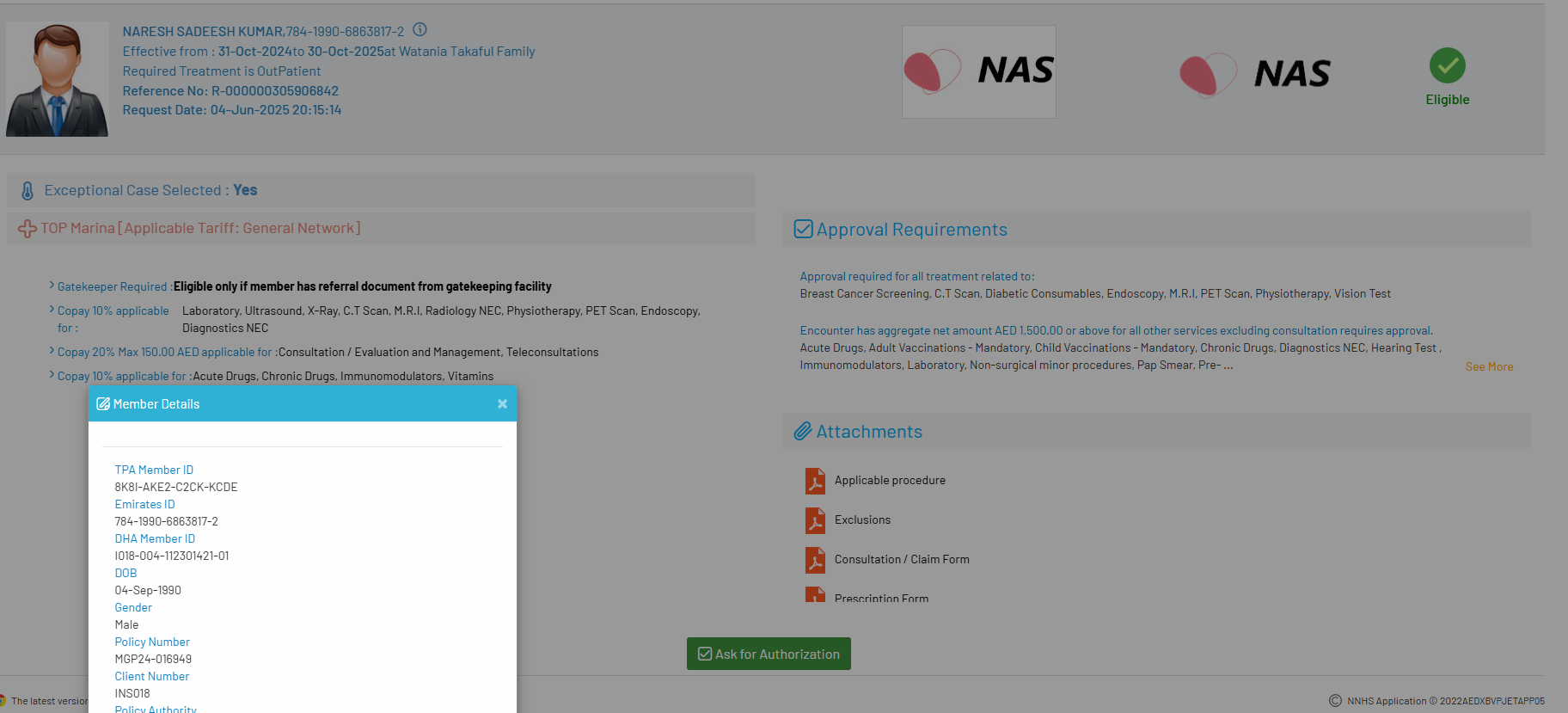The image size is (1568, 713).
Task: Click the second NAS logo near Eligible
Action: [x=1255, y=74]
